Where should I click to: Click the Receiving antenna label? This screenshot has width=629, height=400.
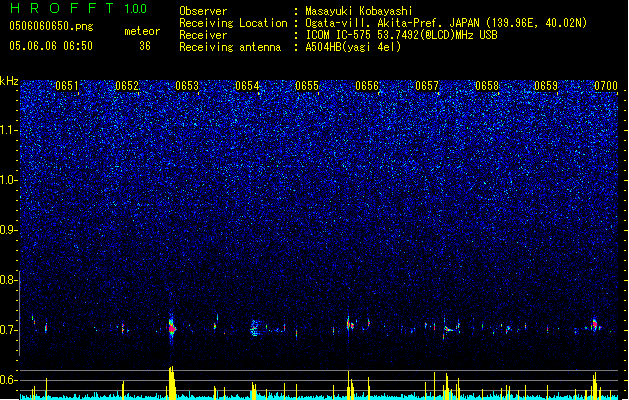[x=230, y=47]
